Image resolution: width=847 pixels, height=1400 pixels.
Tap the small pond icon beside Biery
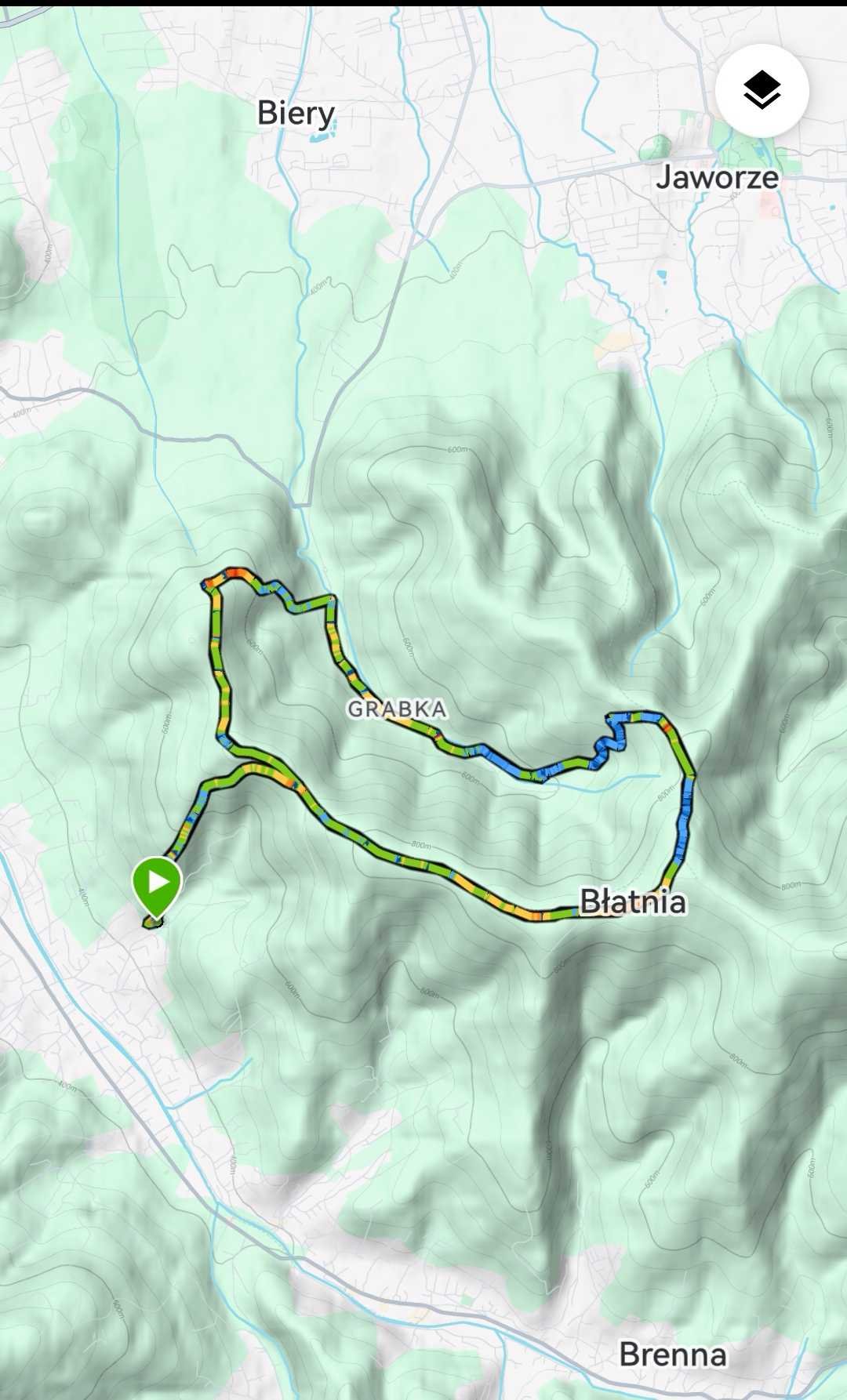[321, 136]
